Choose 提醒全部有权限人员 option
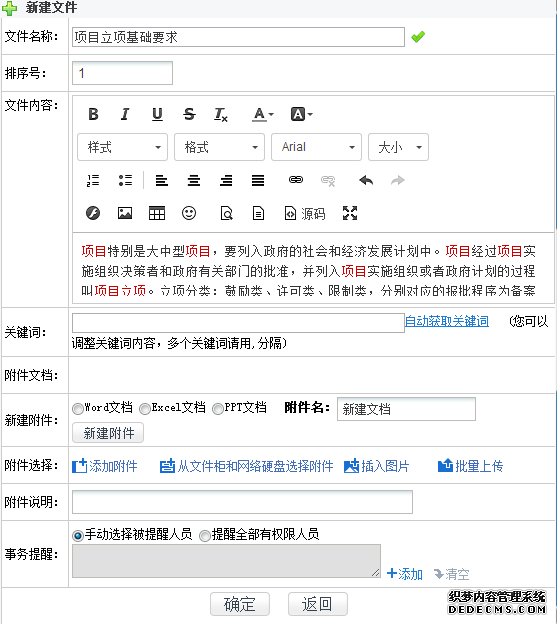Viewport: 557px width, 624px height. (205, 536)
